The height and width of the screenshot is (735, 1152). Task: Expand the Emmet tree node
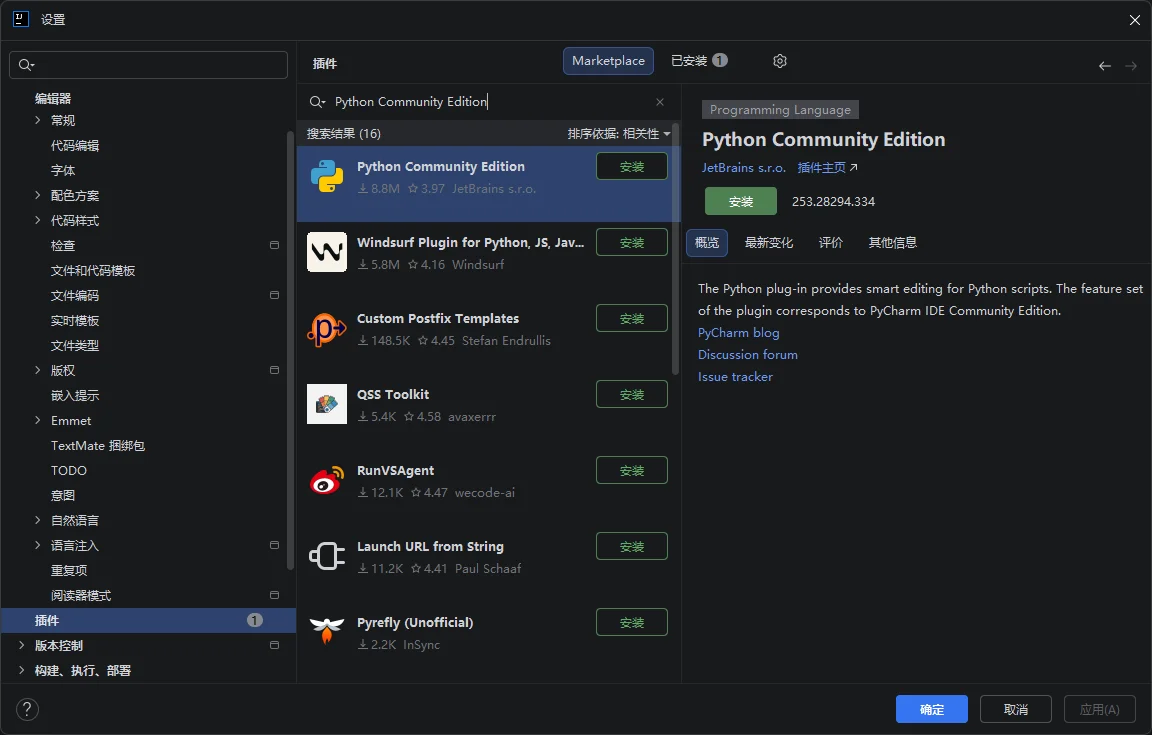point(38,420)
